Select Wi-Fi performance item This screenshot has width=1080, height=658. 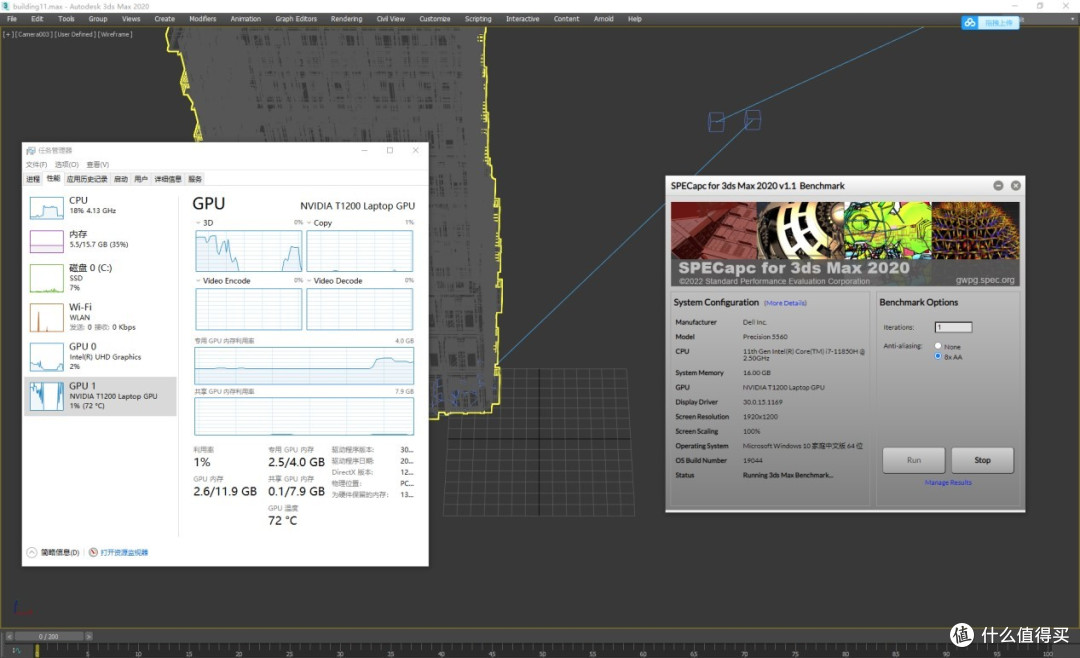(x=101, y=317)
